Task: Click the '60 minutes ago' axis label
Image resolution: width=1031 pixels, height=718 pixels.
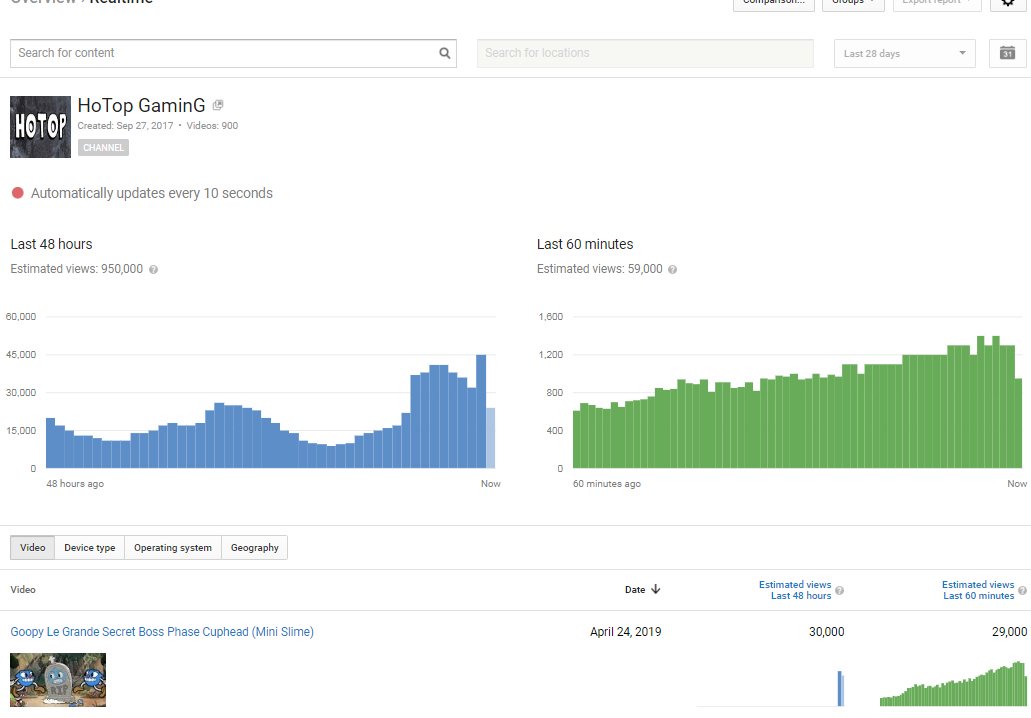Action: [607, 484]
